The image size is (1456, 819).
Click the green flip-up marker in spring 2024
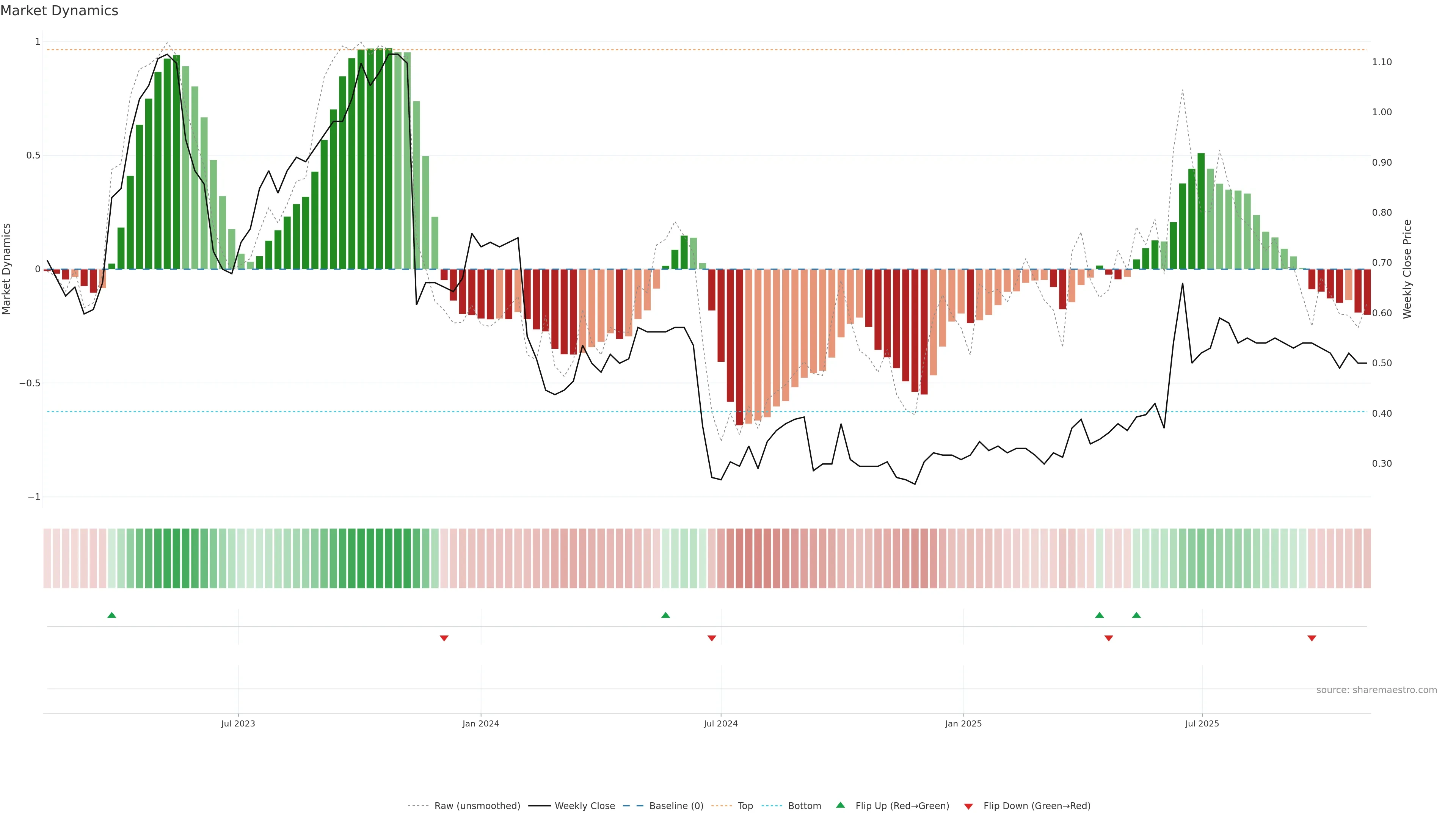click(x=665, y=615)
